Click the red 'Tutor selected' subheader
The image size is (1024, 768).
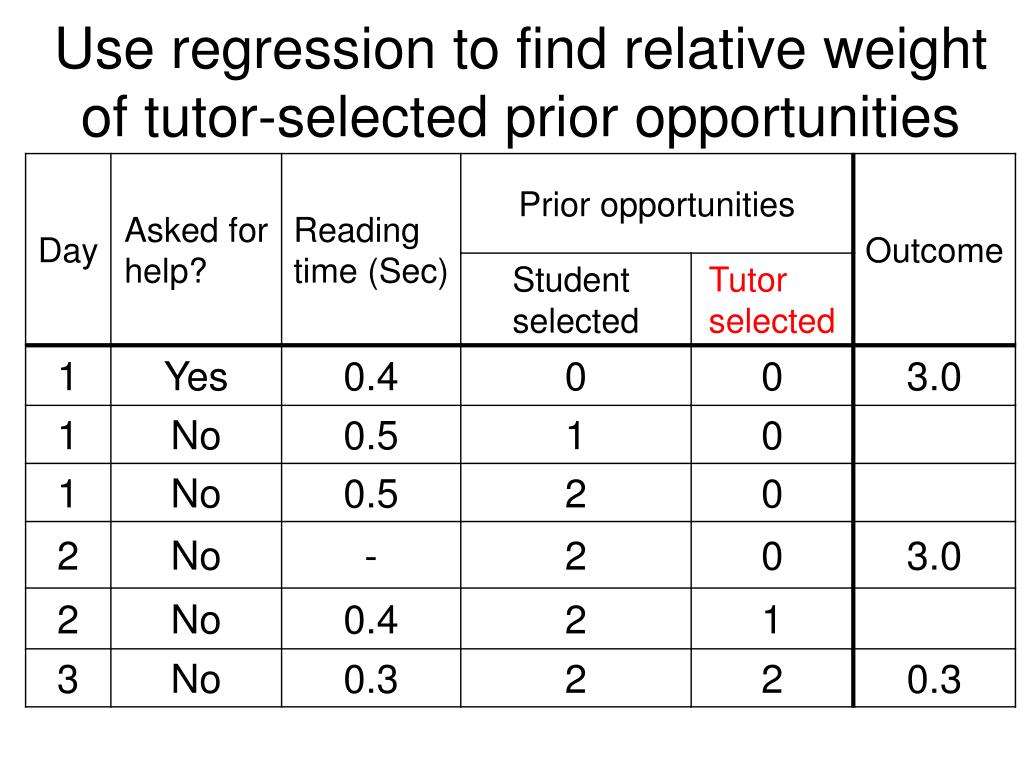(771, 300)
